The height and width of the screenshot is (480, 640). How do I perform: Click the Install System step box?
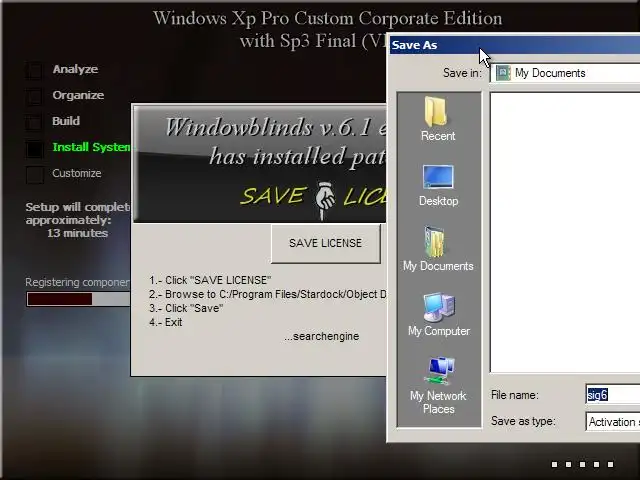(x=34, y=148)
